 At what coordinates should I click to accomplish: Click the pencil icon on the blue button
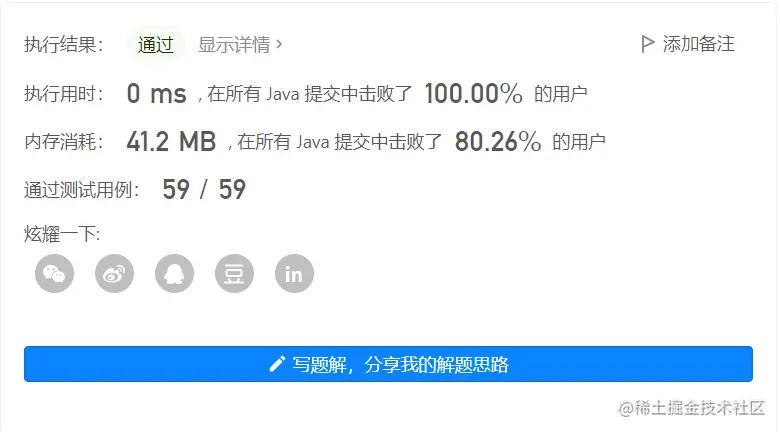277,364
